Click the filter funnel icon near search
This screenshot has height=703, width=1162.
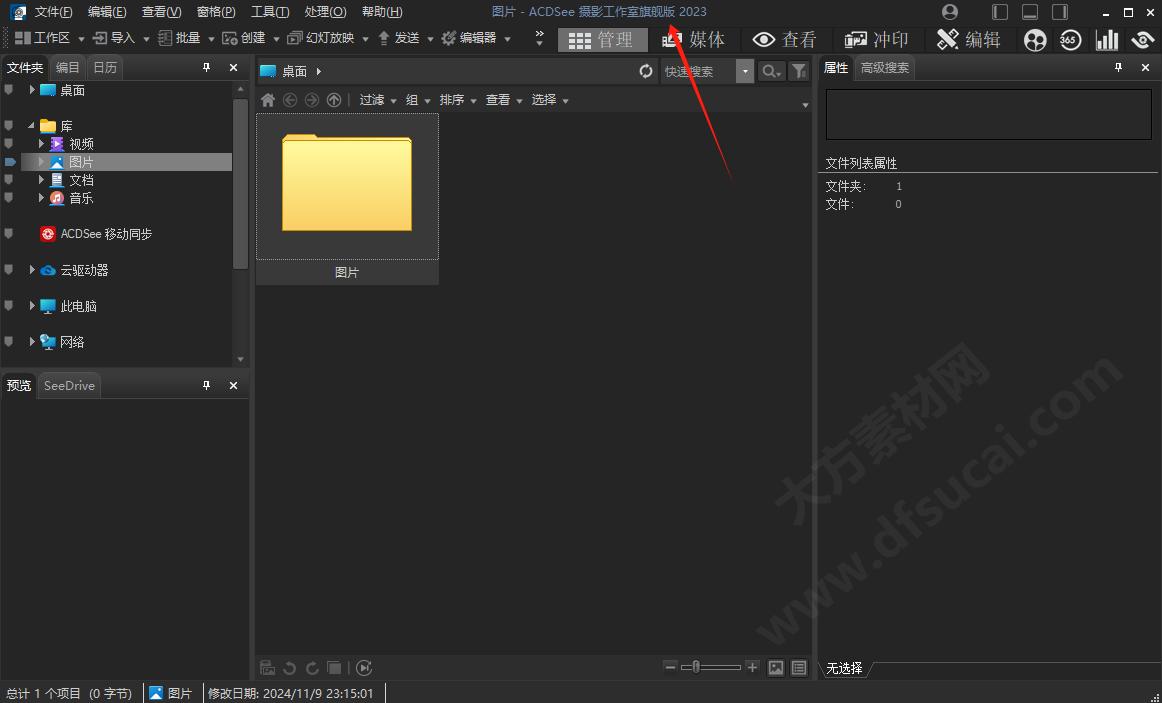(798, 71)
